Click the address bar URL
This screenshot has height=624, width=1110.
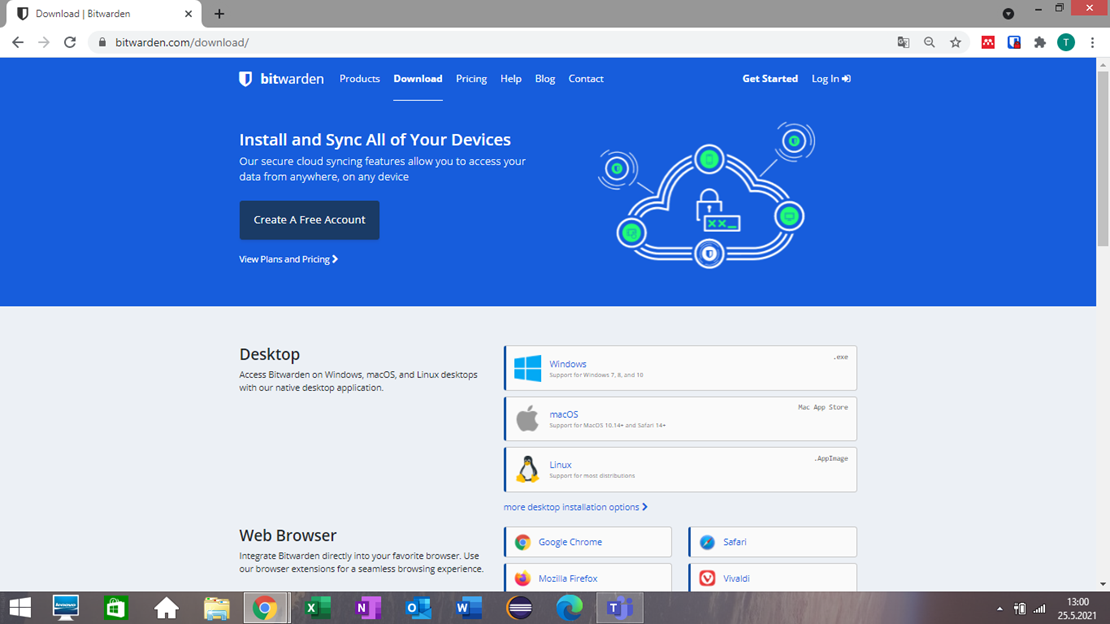pyautogui.click(x=182, y=42)
